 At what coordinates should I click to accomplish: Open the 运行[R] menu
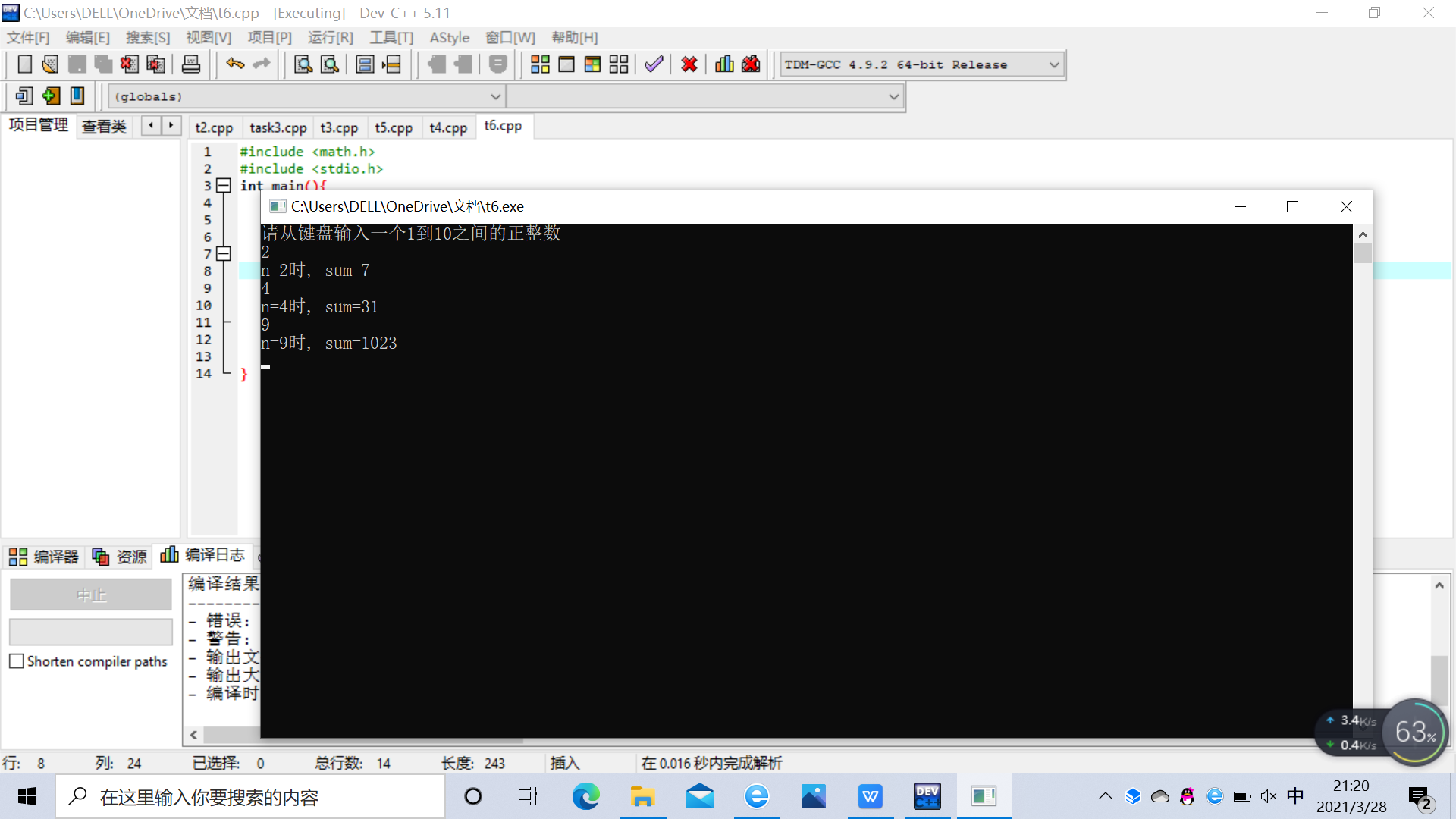330,37
